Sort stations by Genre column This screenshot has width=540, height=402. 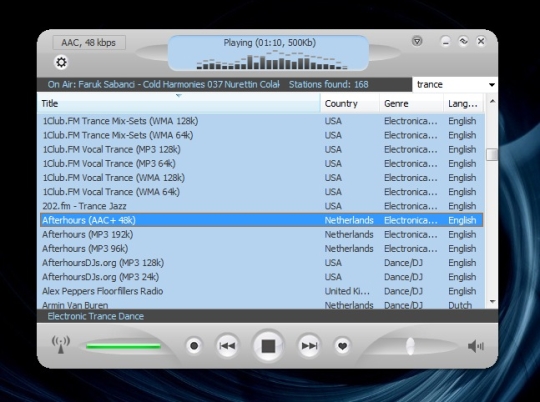412,103
